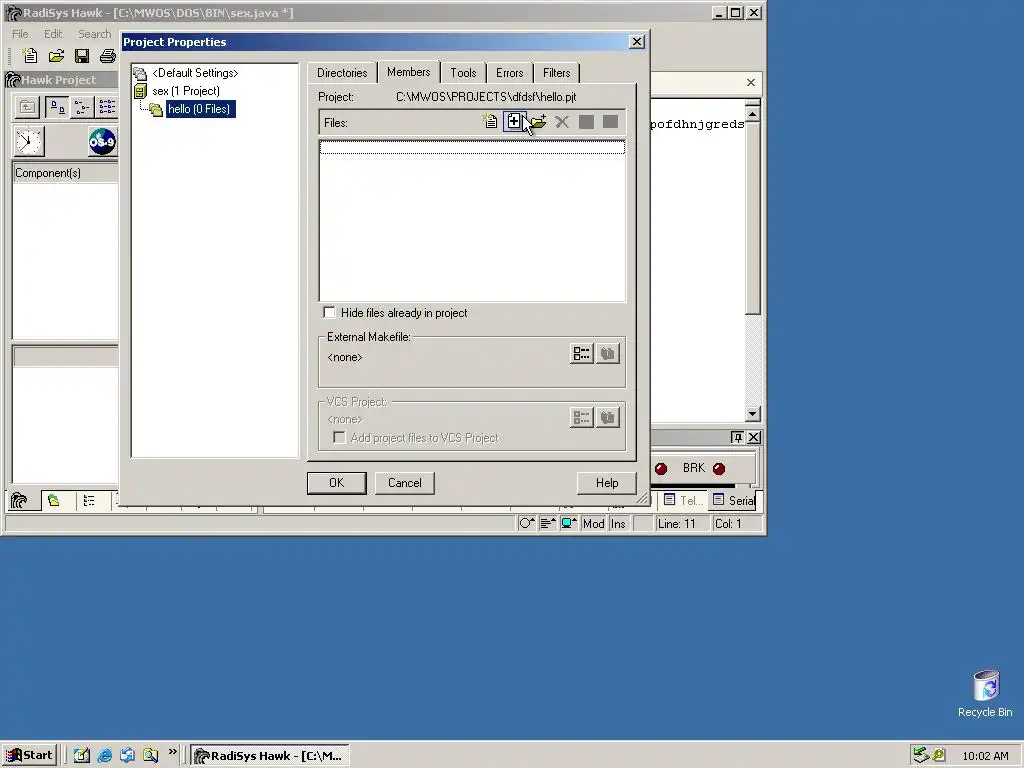
Task: Select sex (1 Project) tree node
Action: [186, 91]
